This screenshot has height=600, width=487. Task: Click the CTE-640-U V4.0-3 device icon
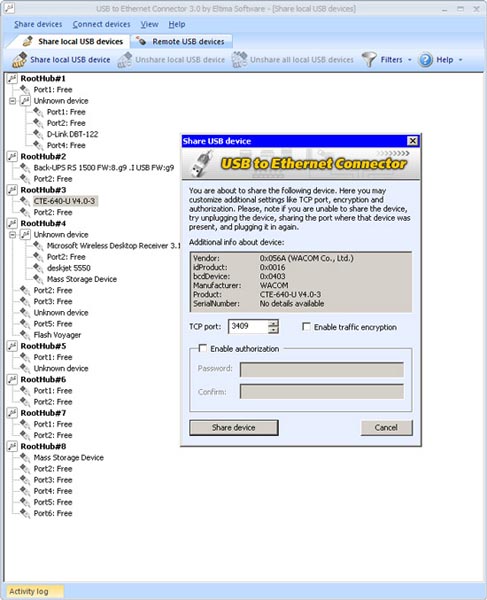pyautogui.click(x=25, y=201)
